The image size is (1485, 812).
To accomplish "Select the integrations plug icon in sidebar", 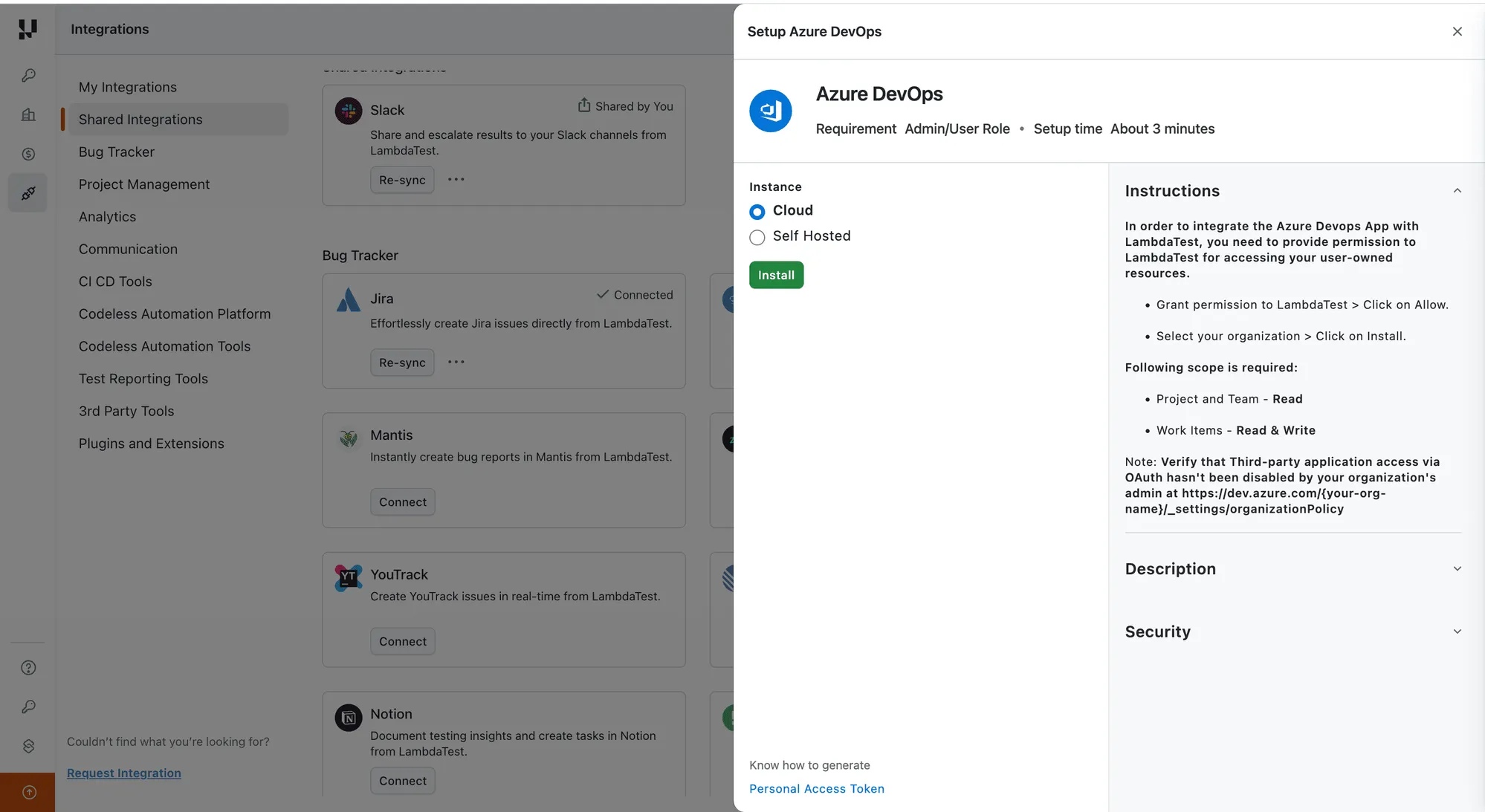I will 28,193.
